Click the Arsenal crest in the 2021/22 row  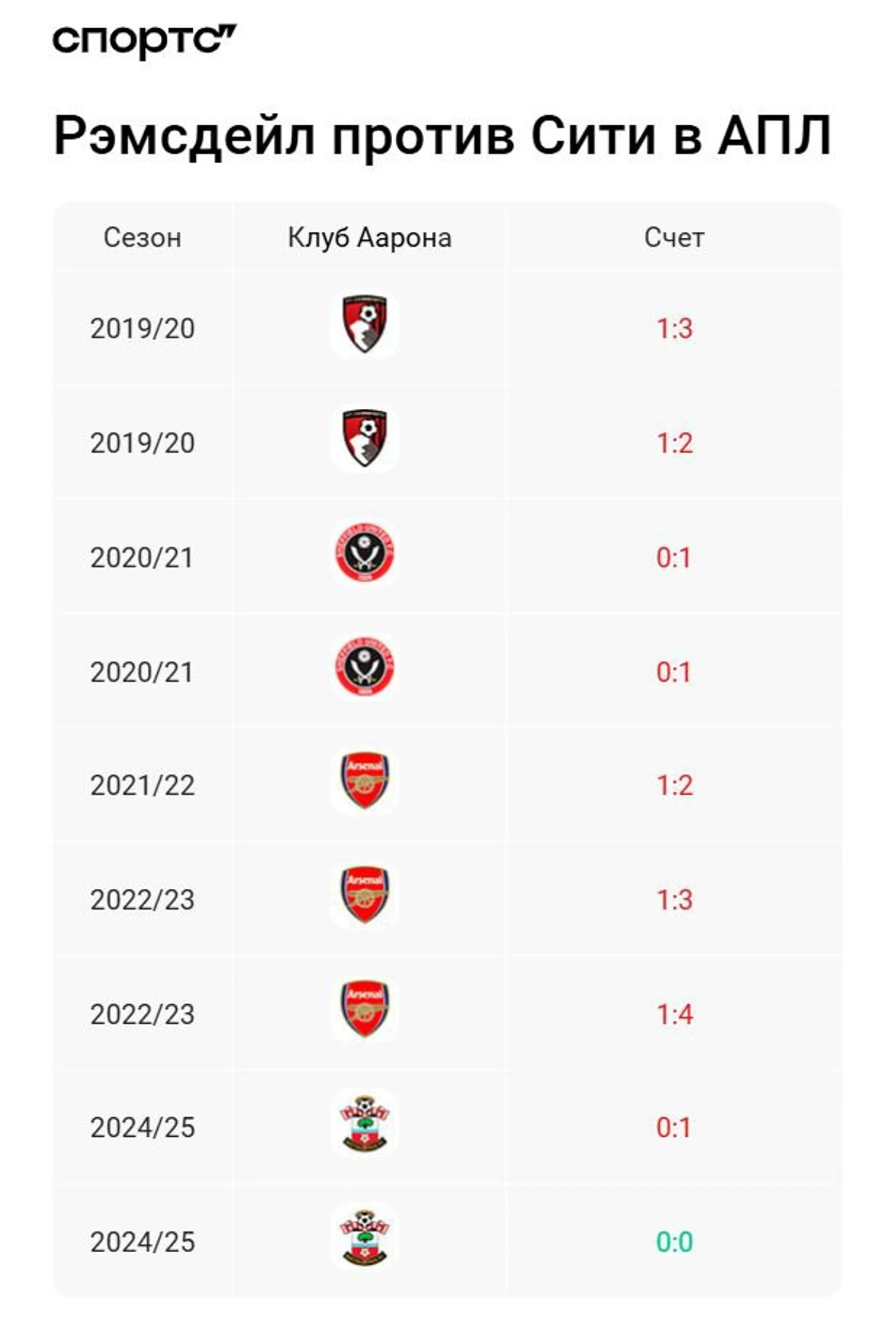pos(365,780)
